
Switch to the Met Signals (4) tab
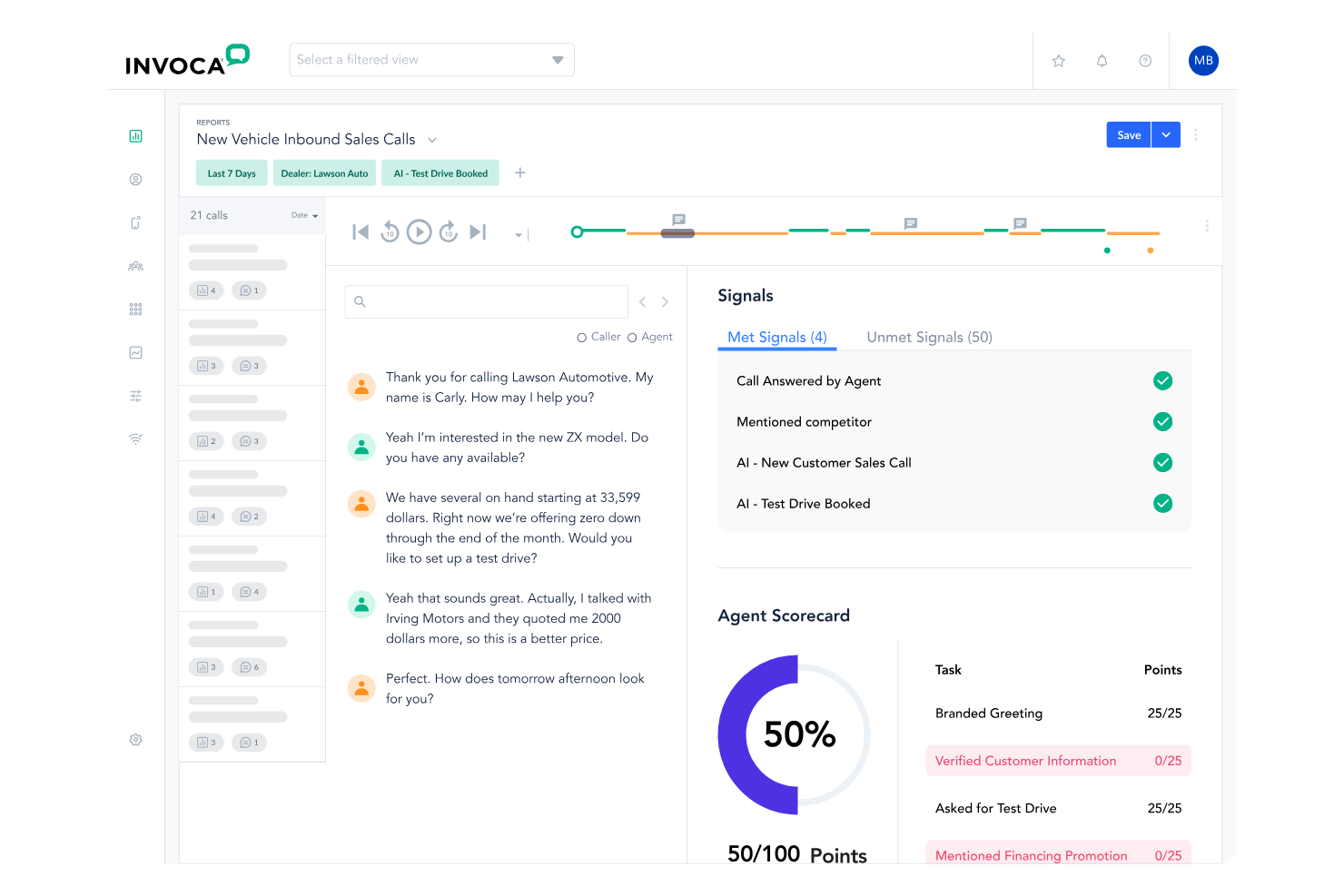pyautogui.click(x=777, y=338)
